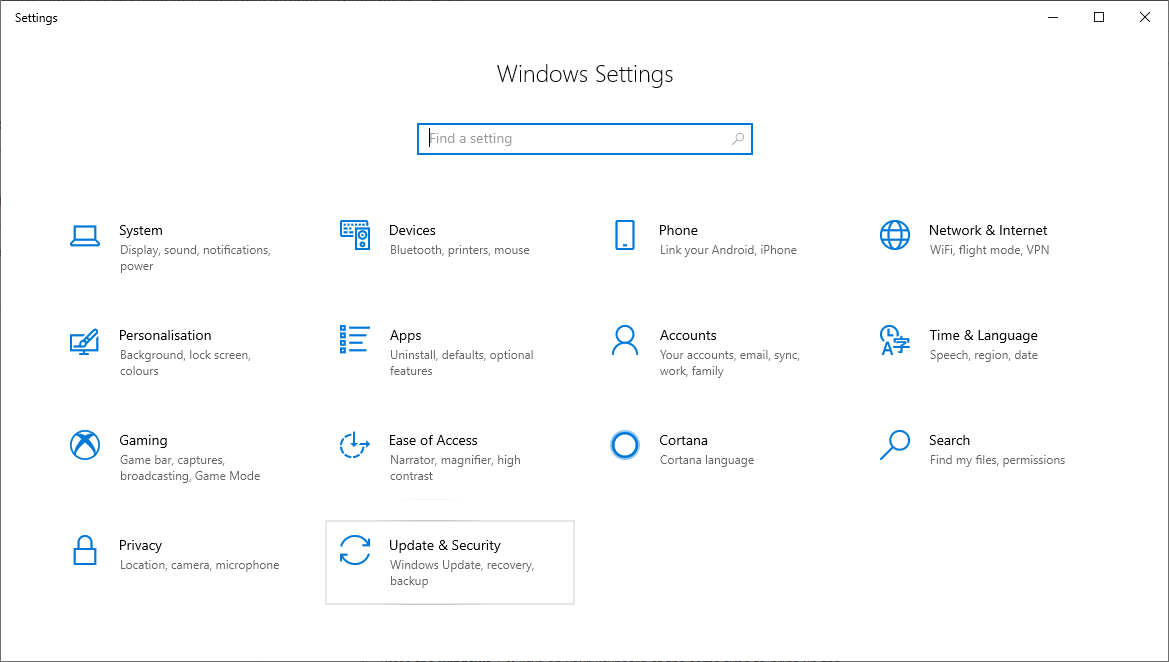Screen dimensions: 1169x662
Task: Open the Time & Language icon
Action: coord(895,340)
